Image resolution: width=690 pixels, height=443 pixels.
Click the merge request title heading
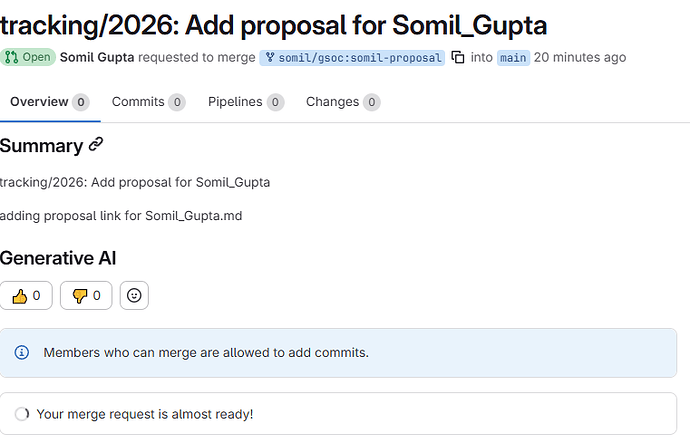tap(273, 24)
